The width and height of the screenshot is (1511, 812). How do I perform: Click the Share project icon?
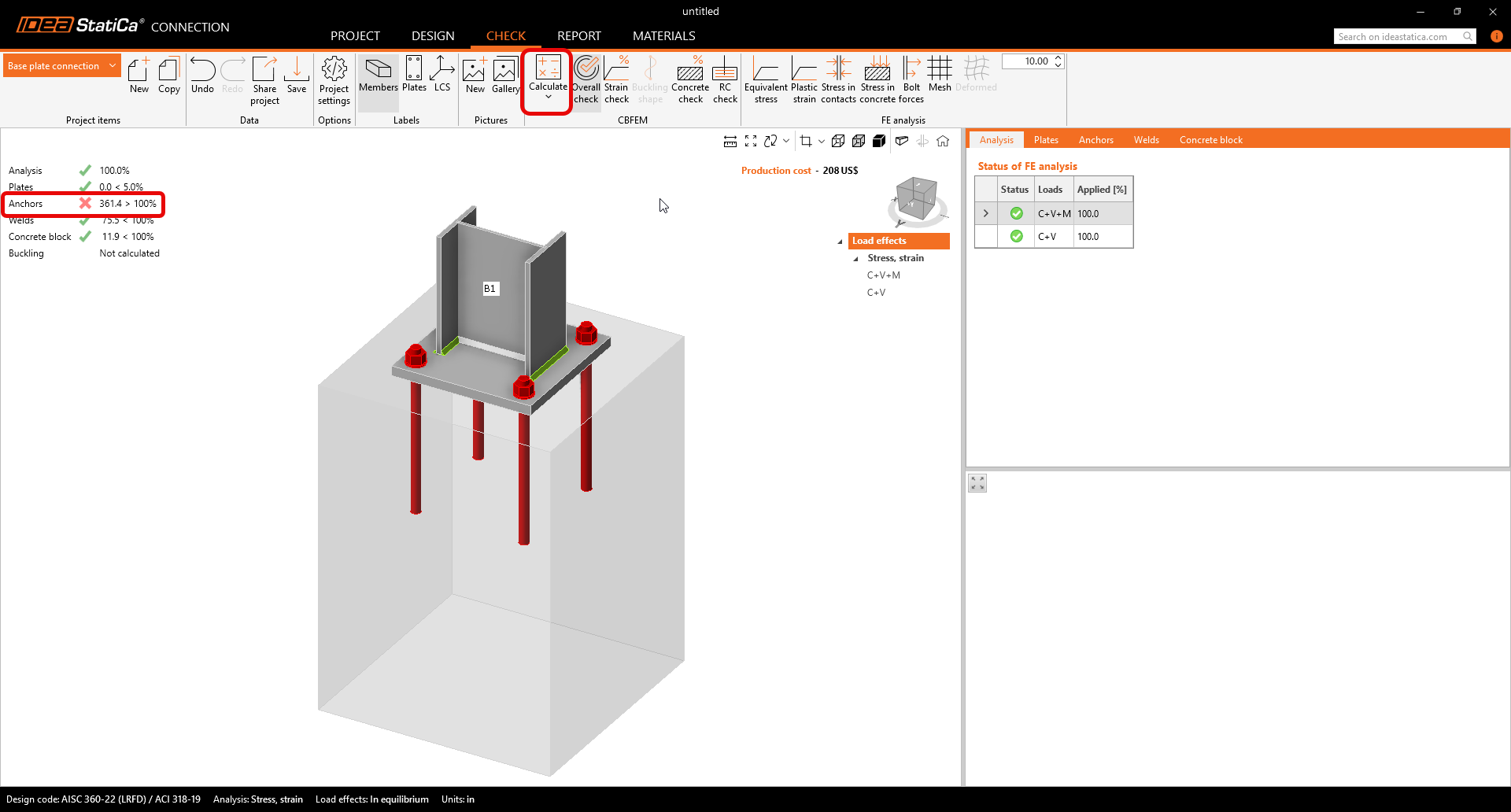click(264, 80)
